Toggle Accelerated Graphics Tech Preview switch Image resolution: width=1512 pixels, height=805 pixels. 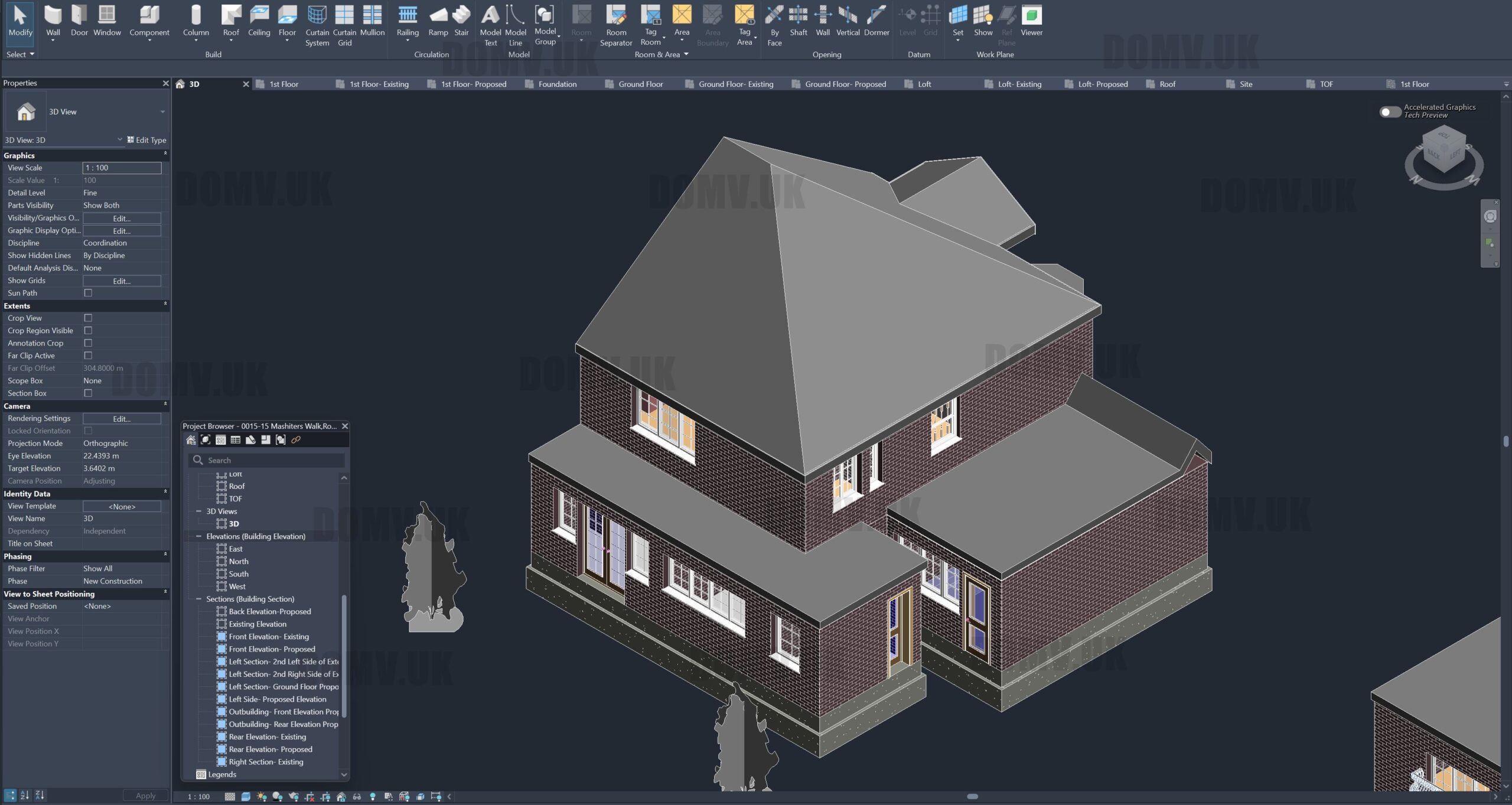tap(1390, 112)
